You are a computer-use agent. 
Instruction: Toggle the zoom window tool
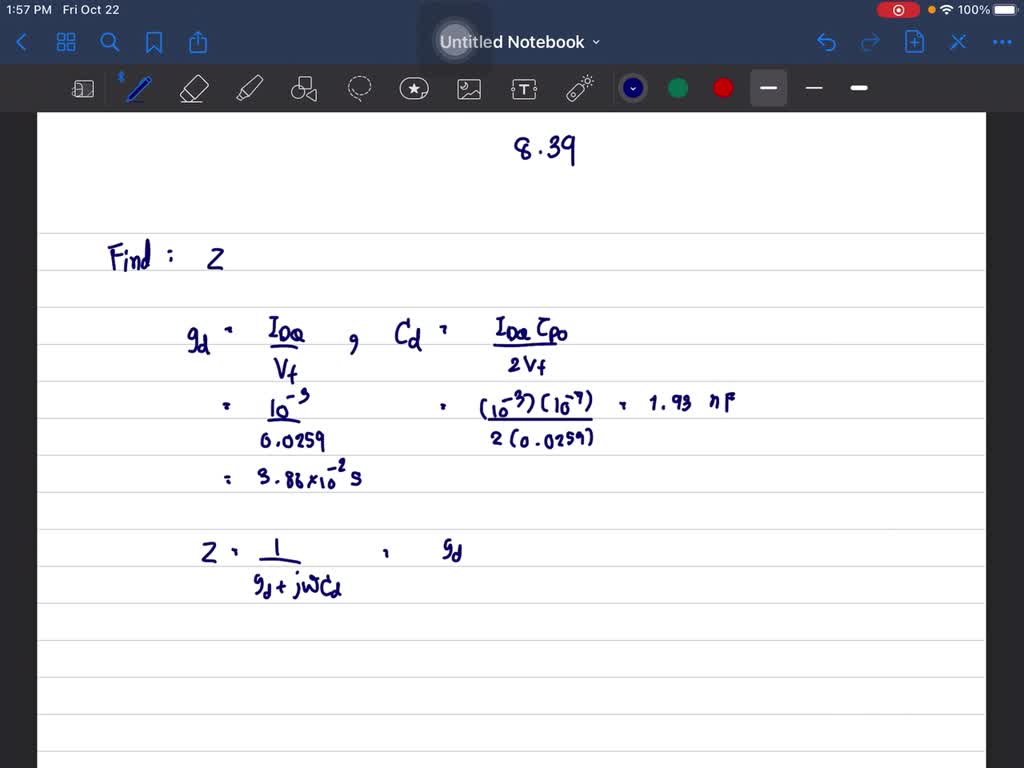point(83,89)
